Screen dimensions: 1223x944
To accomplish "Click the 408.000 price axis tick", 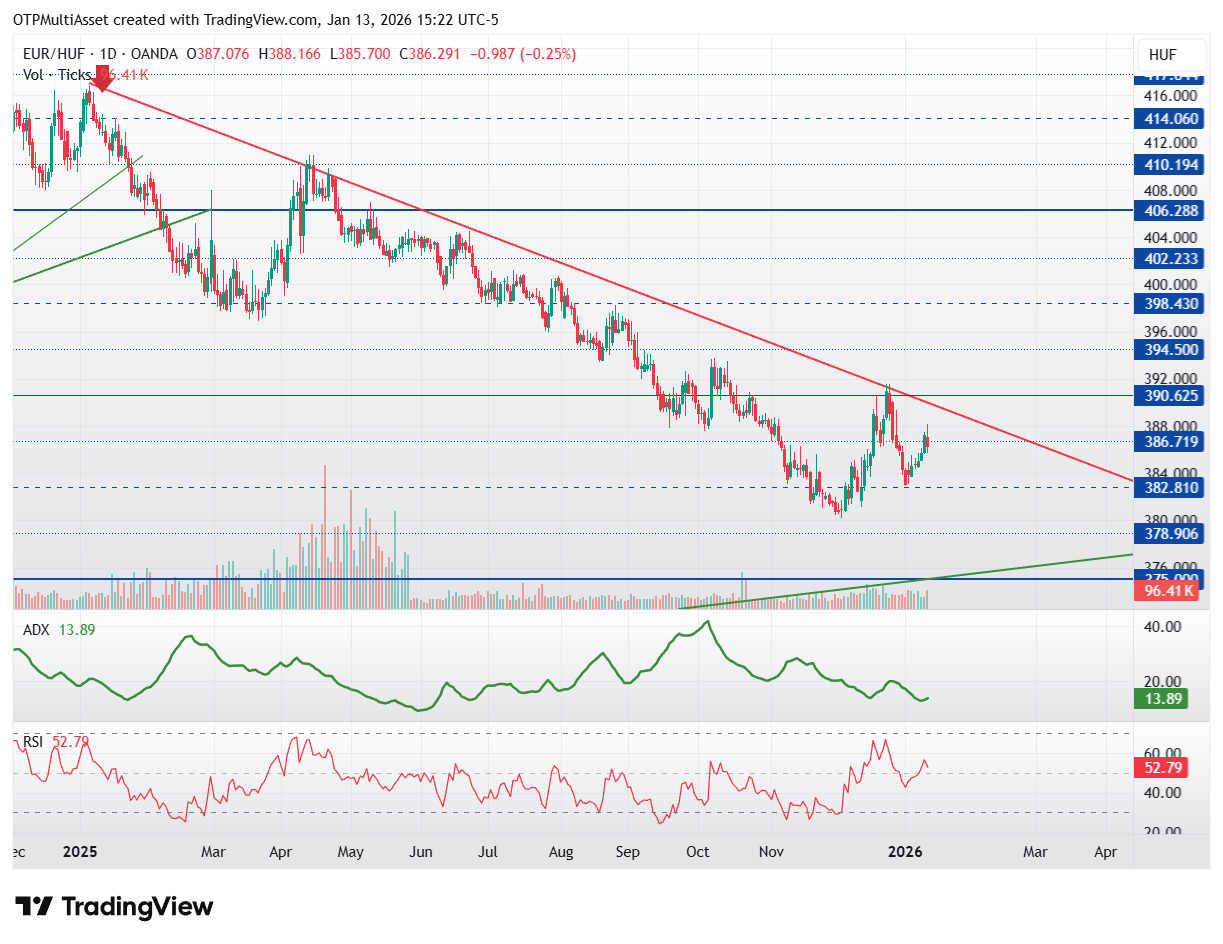I will [x=1171, y=190].
